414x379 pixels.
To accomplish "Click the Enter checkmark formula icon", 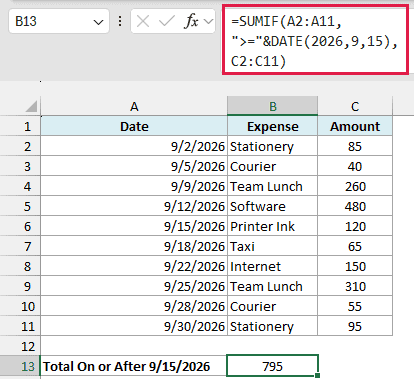I will (167, 22).
